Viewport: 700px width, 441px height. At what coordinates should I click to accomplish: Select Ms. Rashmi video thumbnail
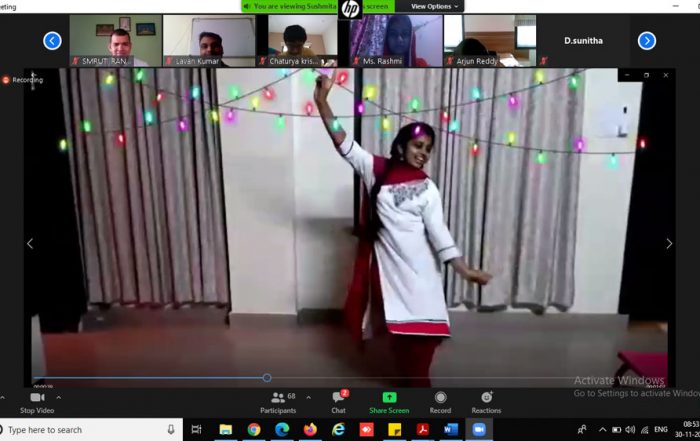[x=396, y=41]
